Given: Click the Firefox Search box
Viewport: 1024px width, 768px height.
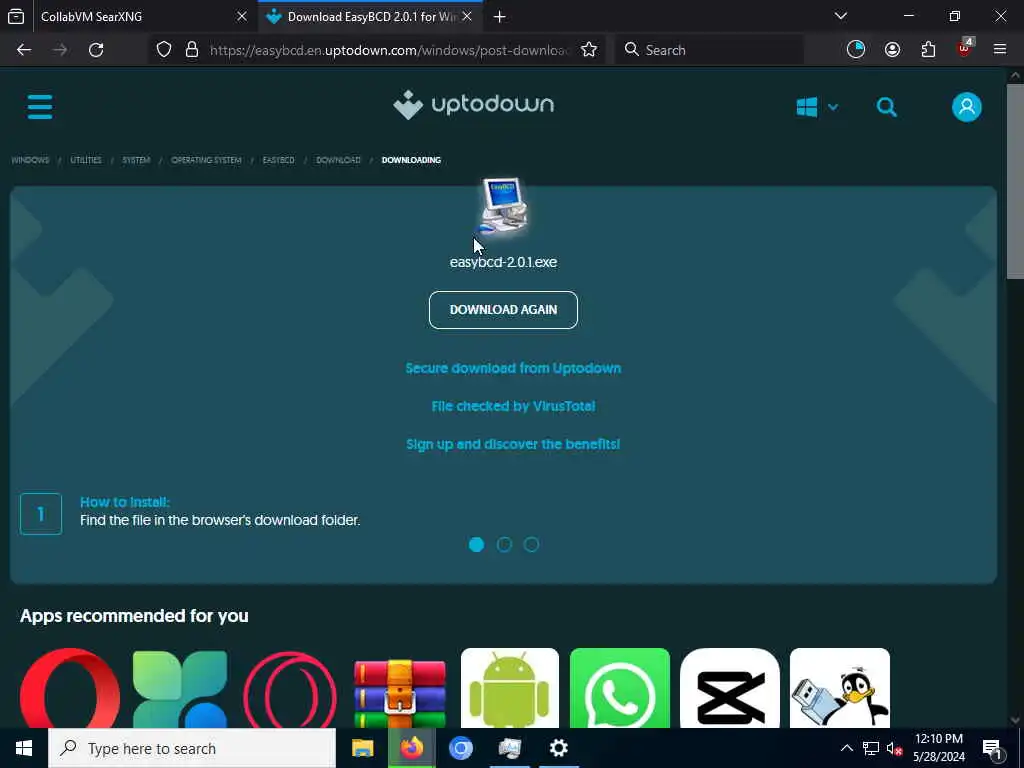Looking at the screenshot, I should click(709, 50).
